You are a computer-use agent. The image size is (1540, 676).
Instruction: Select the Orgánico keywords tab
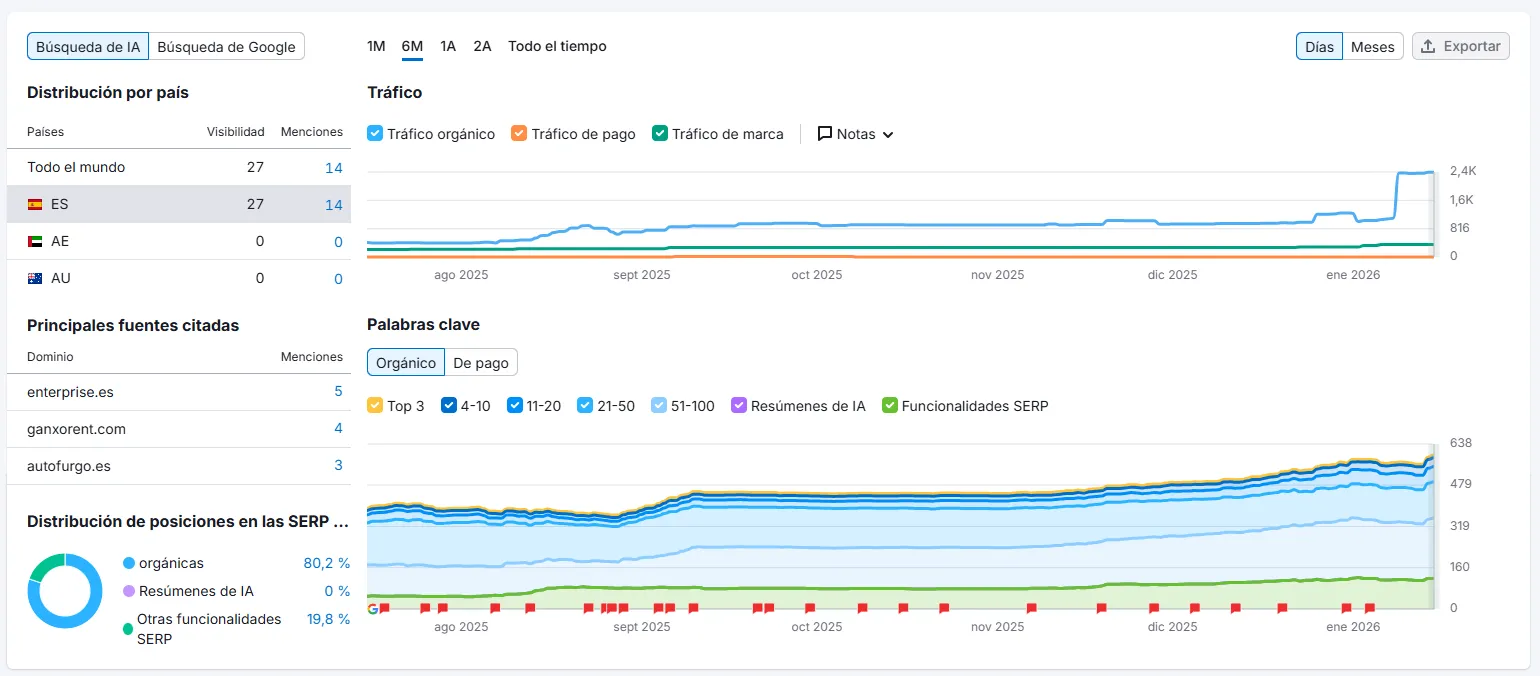[x=406, y=362]
